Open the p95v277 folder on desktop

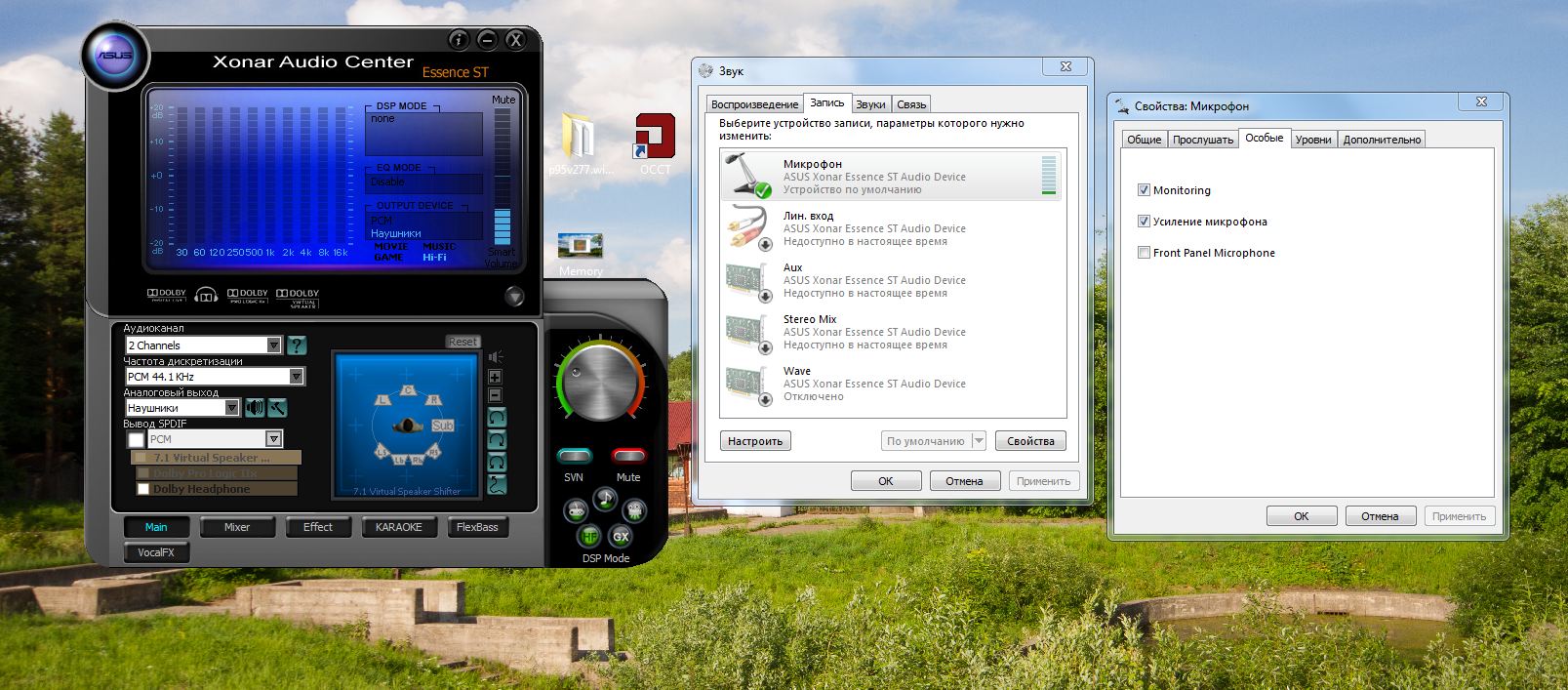tap(580, 144)
